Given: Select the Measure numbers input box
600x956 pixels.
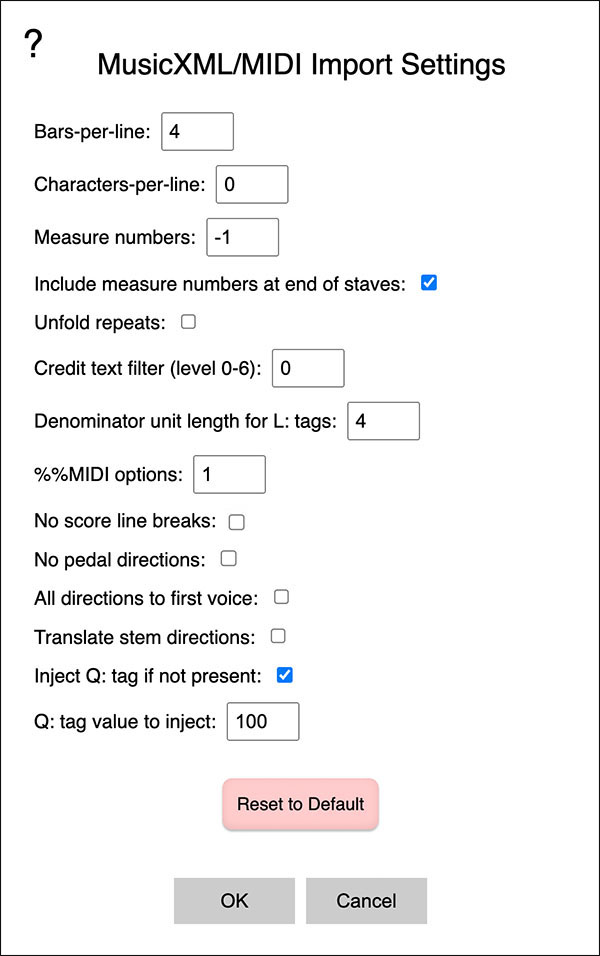Looking at the screenshot, I should 242,237.
